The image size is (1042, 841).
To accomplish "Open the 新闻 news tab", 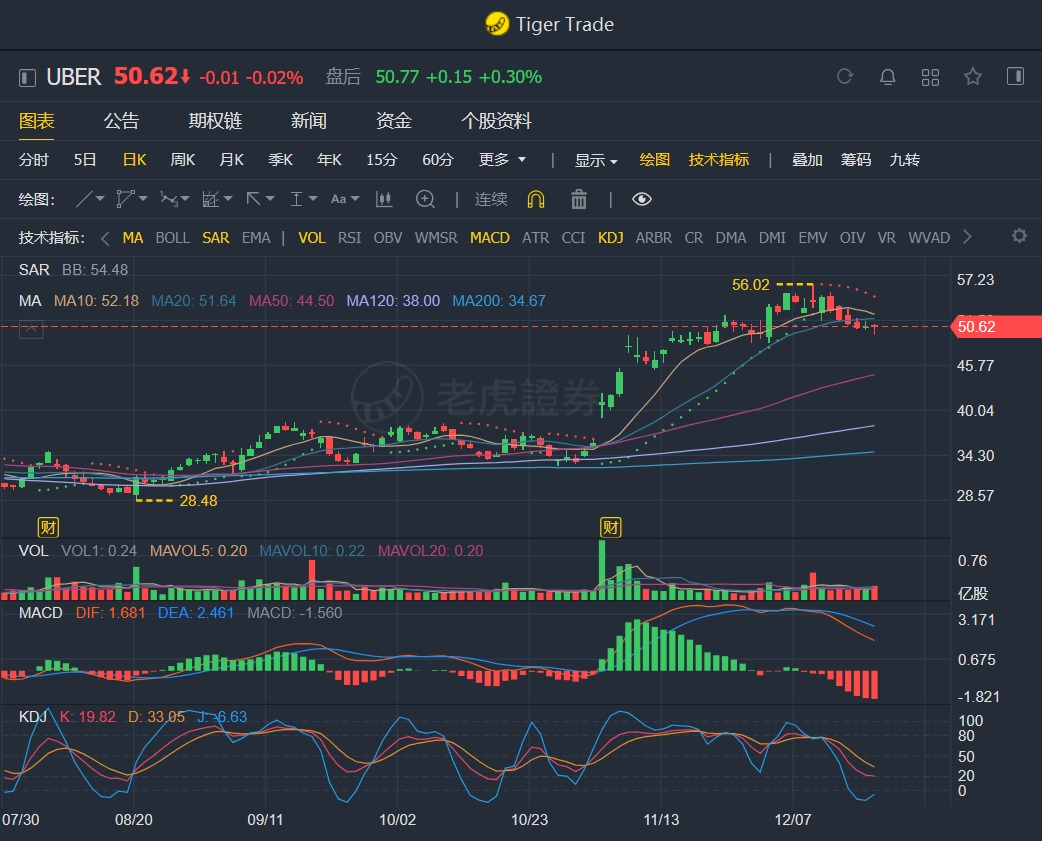I will point(309,121).
